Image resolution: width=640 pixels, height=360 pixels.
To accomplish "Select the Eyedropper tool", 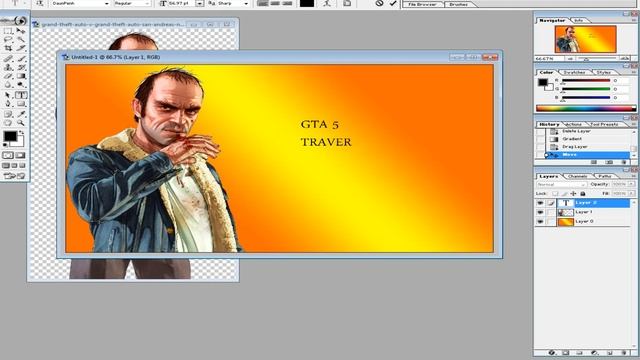I will pyautogui.click(x=21, y=114).
